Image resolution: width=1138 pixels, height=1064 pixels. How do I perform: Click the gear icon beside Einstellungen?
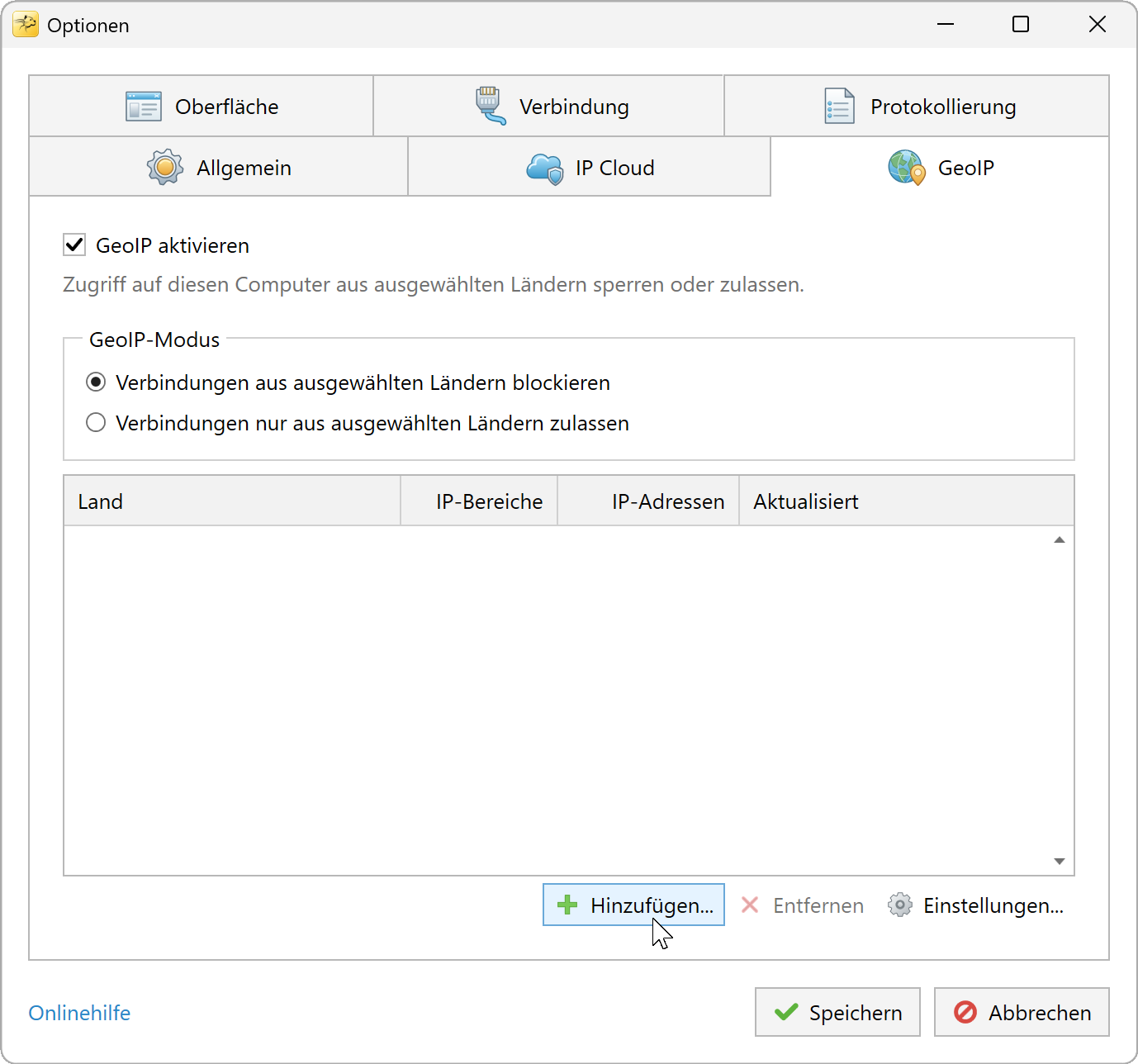point(900,905)
